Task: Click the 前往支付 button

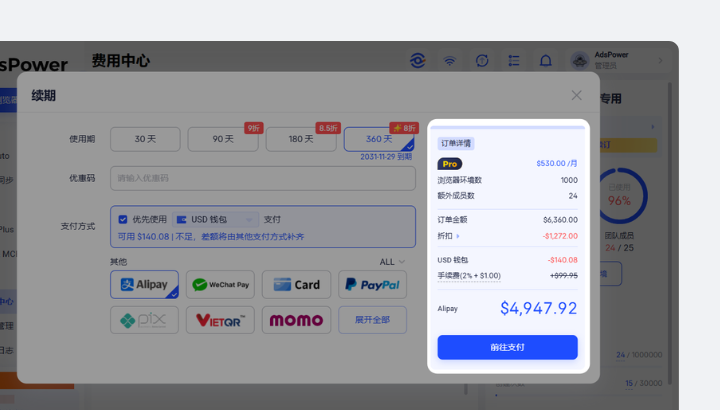Action: coord(507,347)
